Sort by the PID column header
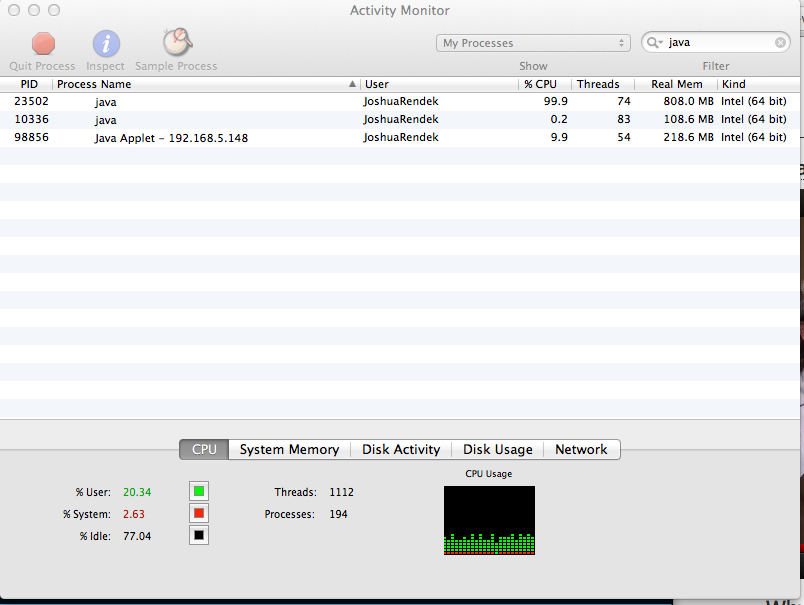Image resolution: width=804 pixels, height=605 pixels. pyautogui.click(x=29, y=84)
